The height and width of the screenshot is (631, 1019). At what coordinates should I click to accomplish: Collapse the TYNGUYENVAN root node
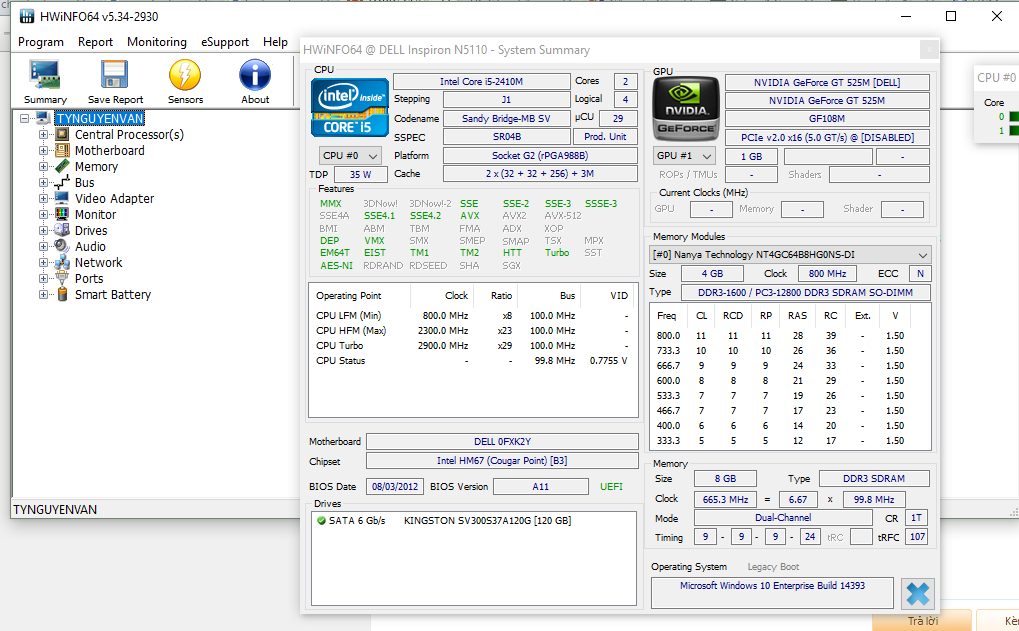[24, 118]
